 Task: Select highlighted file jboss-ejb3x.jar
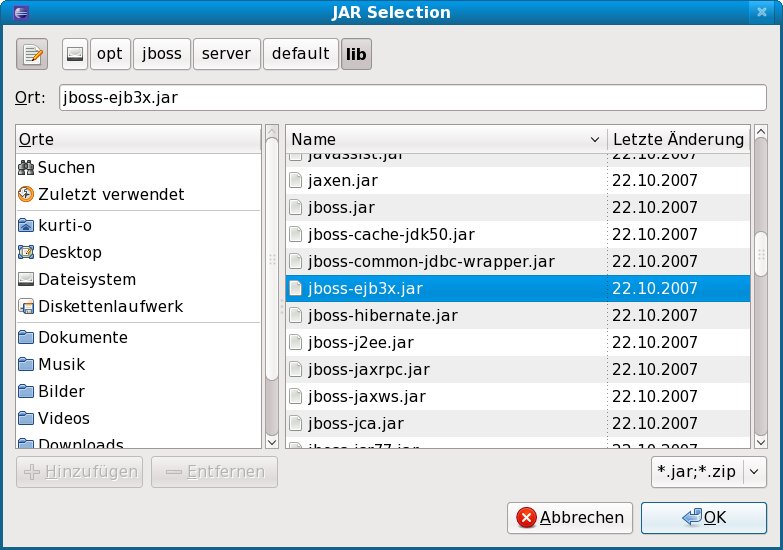click(x=518, y=288)
